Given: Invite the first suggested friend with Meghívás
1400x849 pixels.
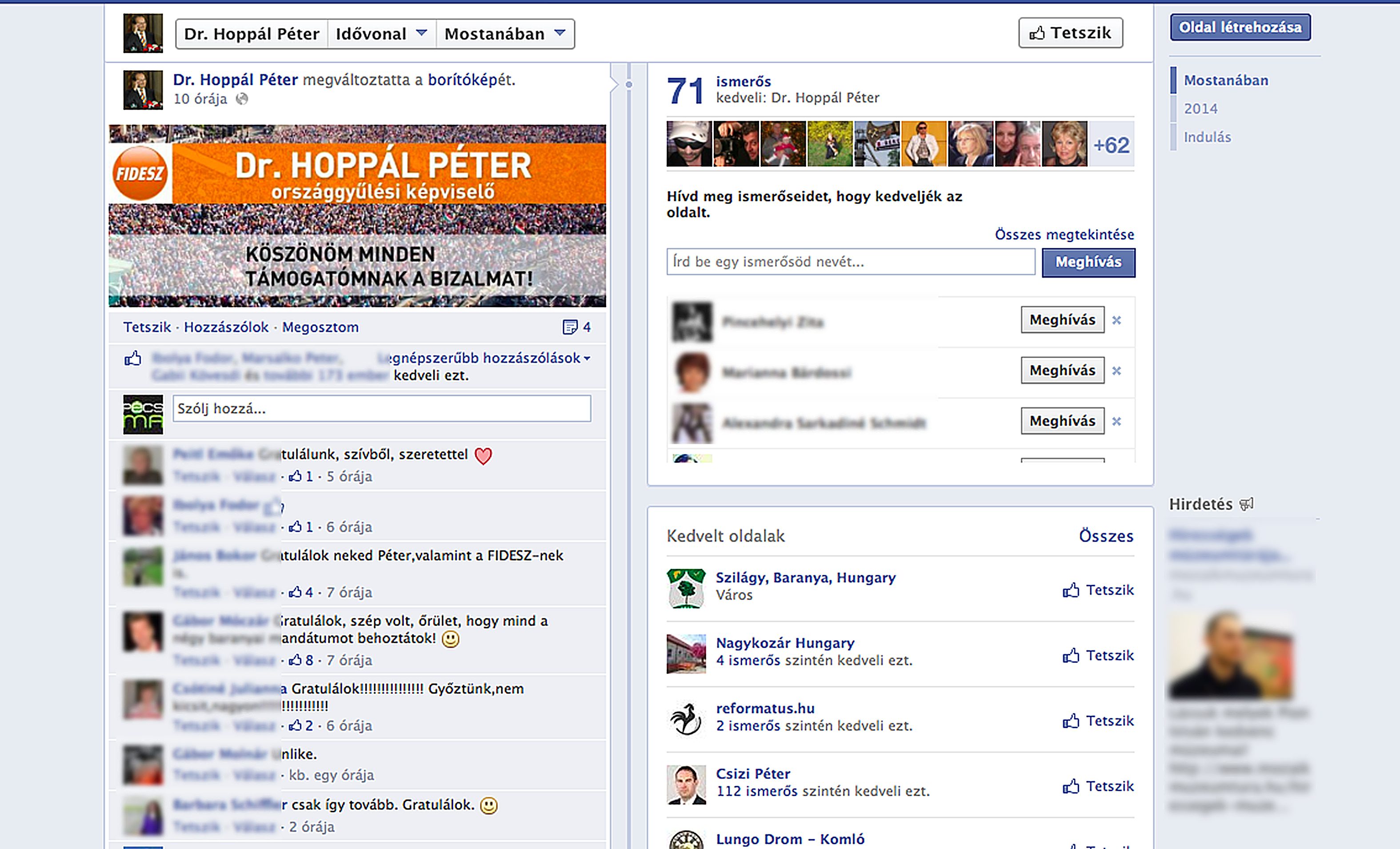Looking at the screenshot, I should point(1063,320).
